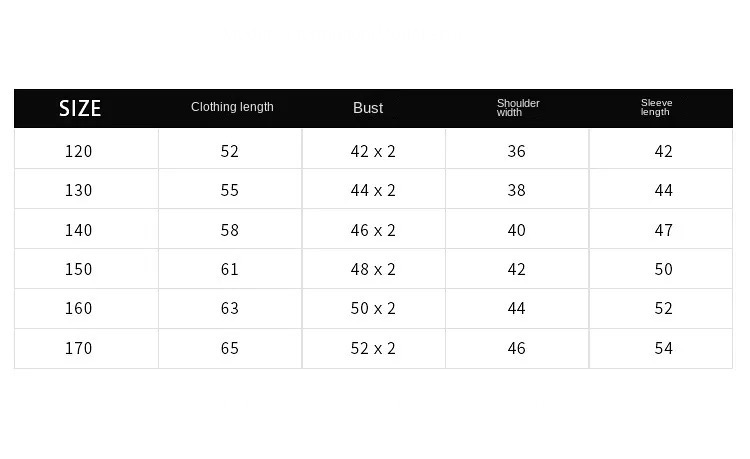Click bust value 52 x 2
This screenshot has height=459, width=750.
pyautogui.click(x=373, y=348)
